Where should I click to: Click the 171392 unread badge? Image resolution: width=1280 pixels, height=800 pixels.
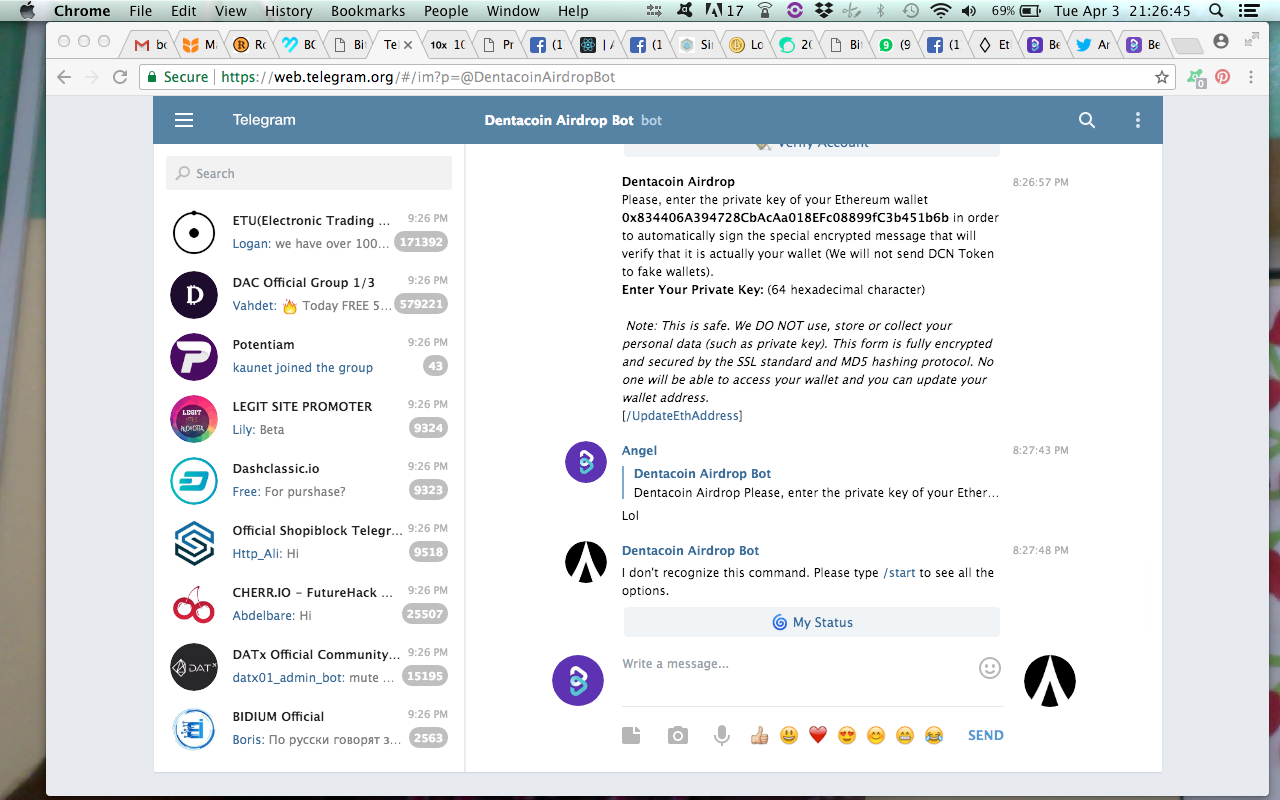point(421,242)
